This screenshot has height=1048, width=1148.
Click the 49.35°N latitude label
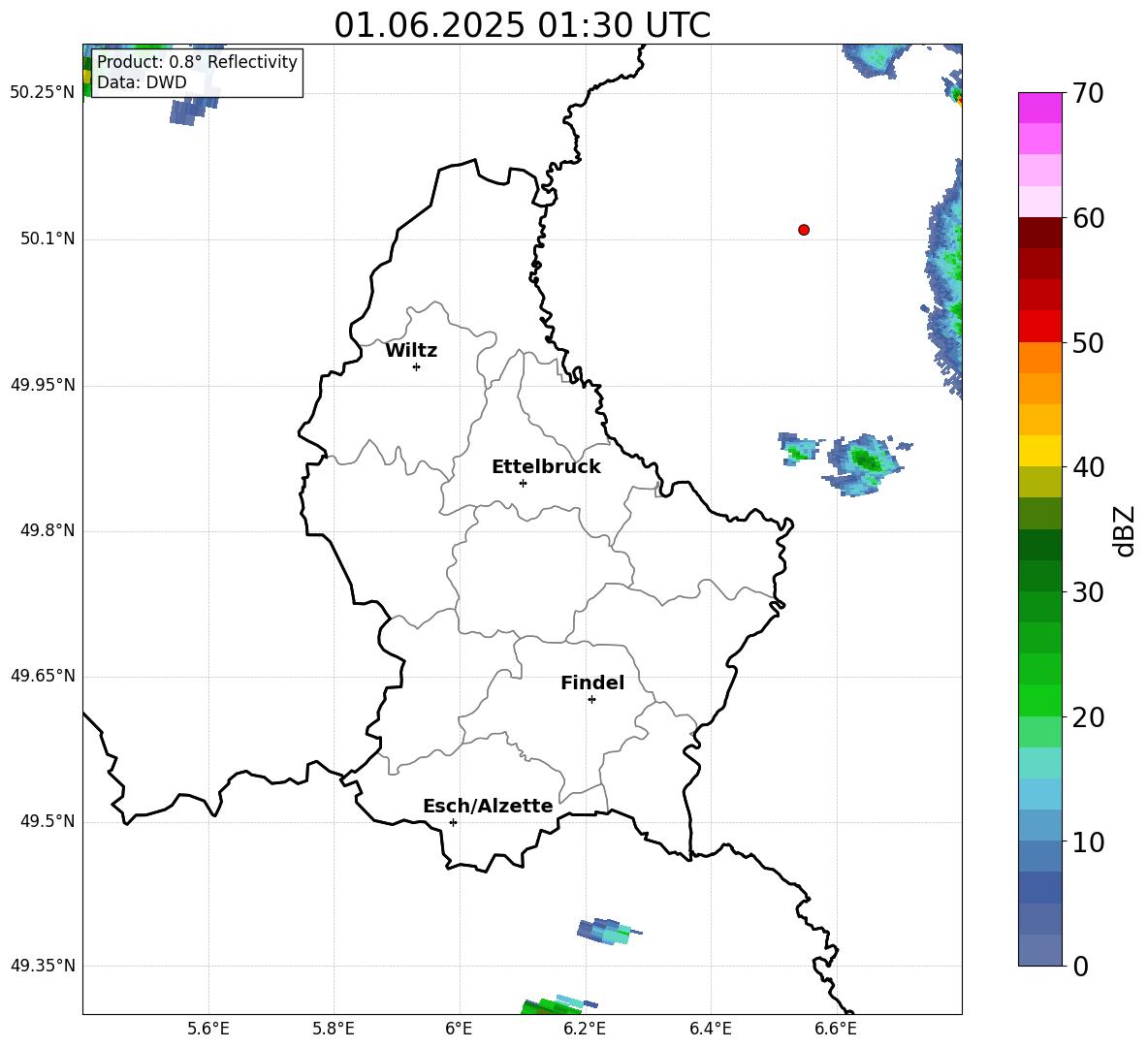tap(43, 966)
